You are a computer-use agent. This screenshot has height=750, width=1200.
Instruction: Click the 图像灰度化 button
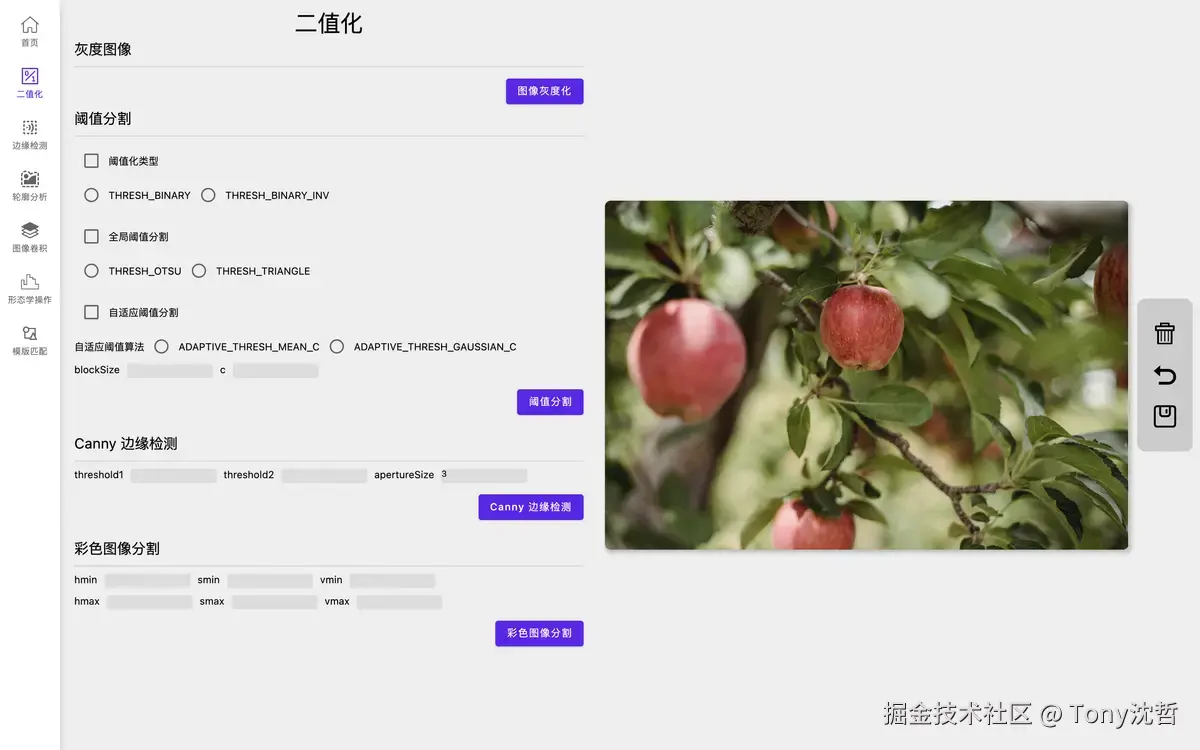[x=544, y=91]
